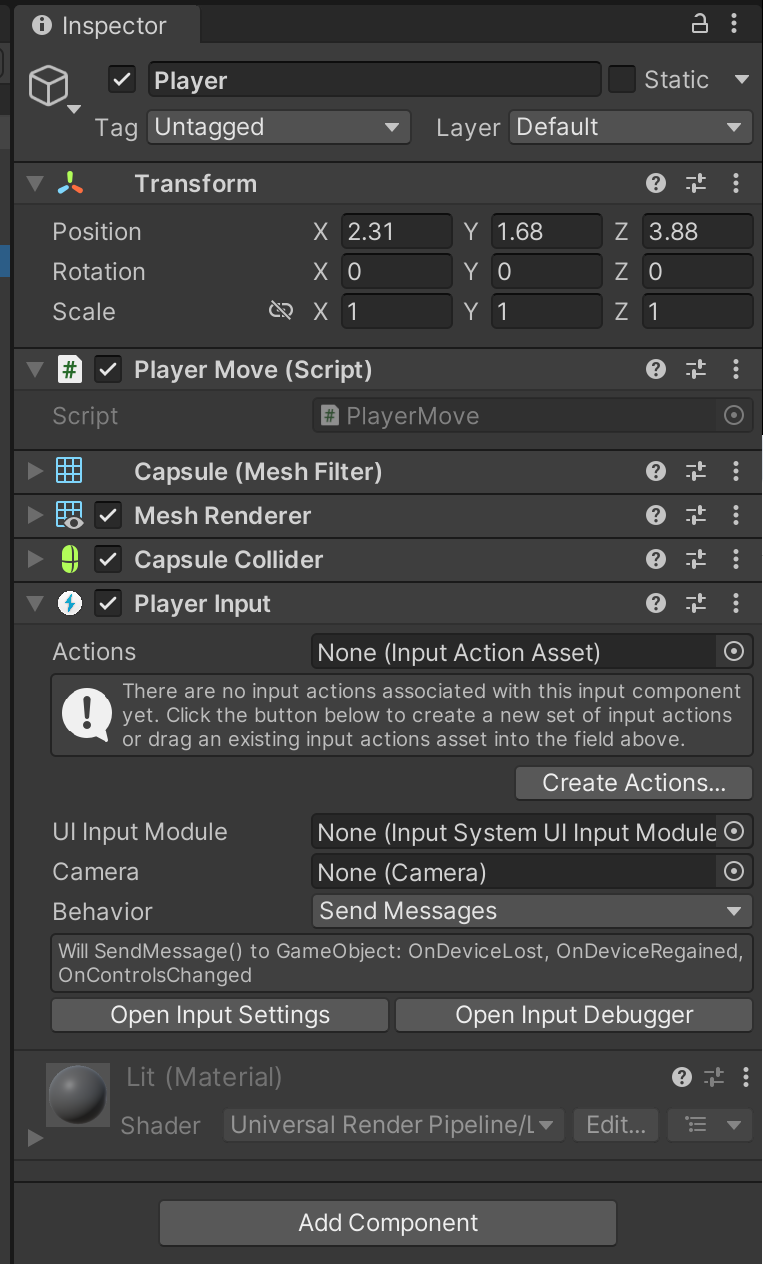
Task: Open Behavior Send Messages dropdown
Action: 531,911
